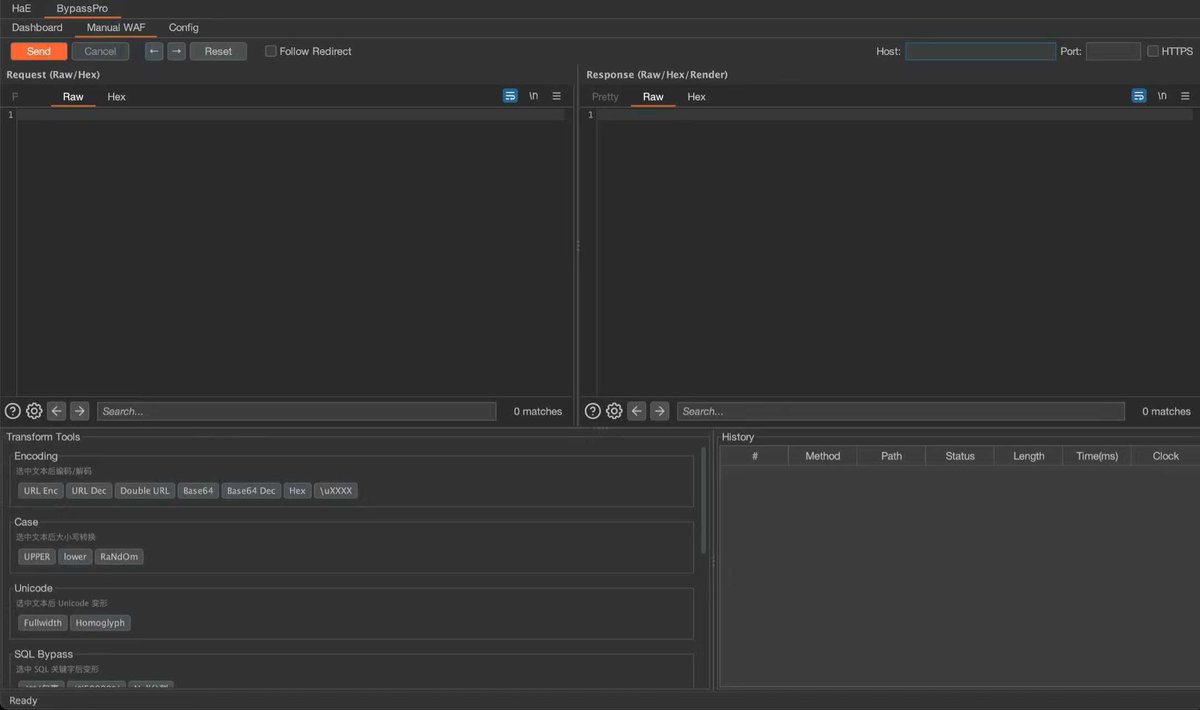Apply Hex encoding transform

pyautogui.click(x=297, y=491)
